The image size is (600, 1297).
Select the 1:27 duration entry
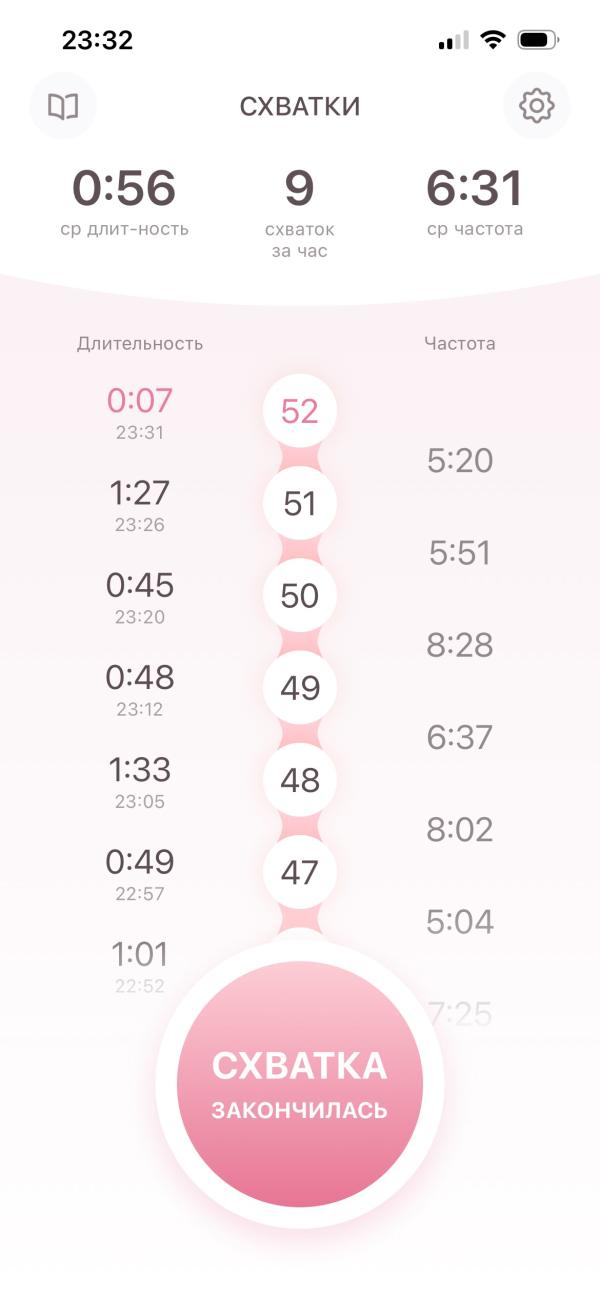140,493
